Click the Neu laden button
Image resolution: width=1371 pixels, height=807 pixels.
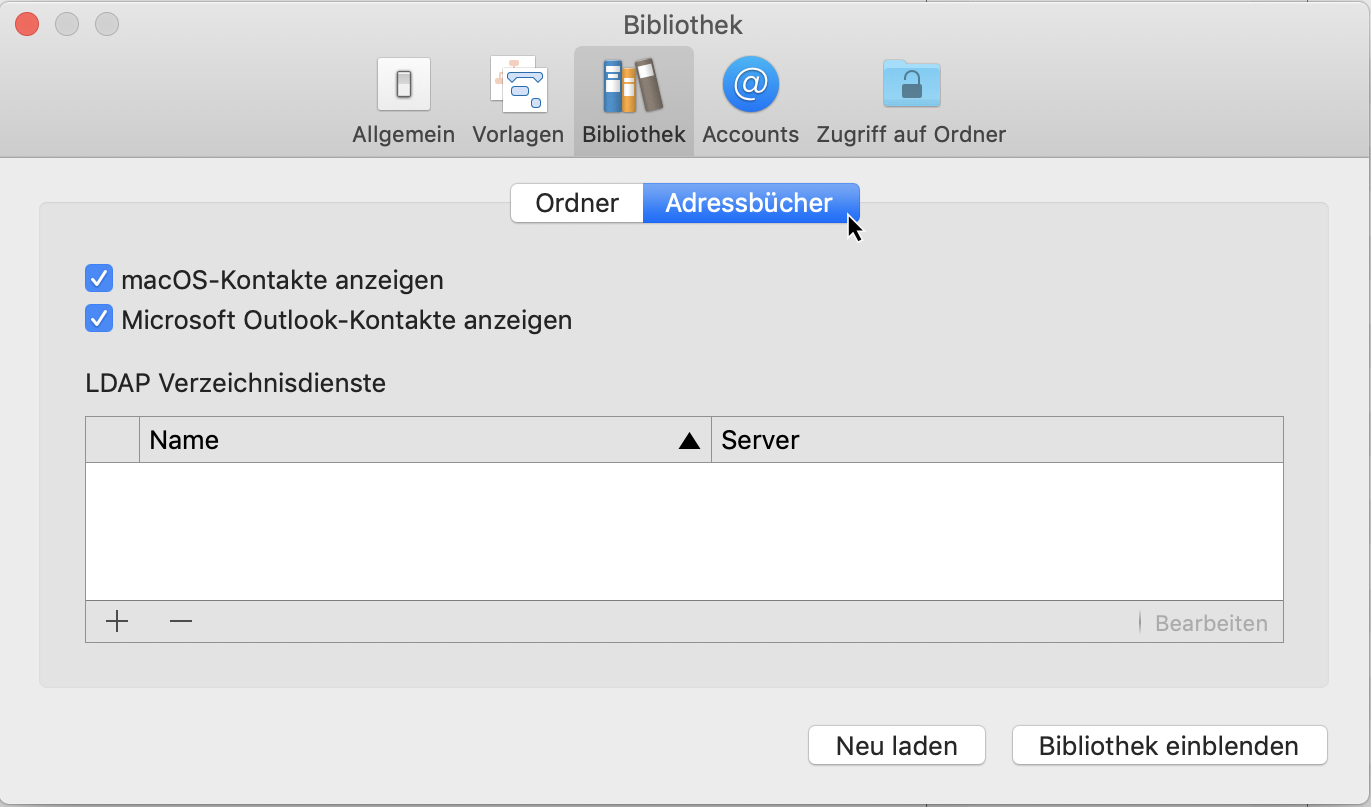point(895,745)
